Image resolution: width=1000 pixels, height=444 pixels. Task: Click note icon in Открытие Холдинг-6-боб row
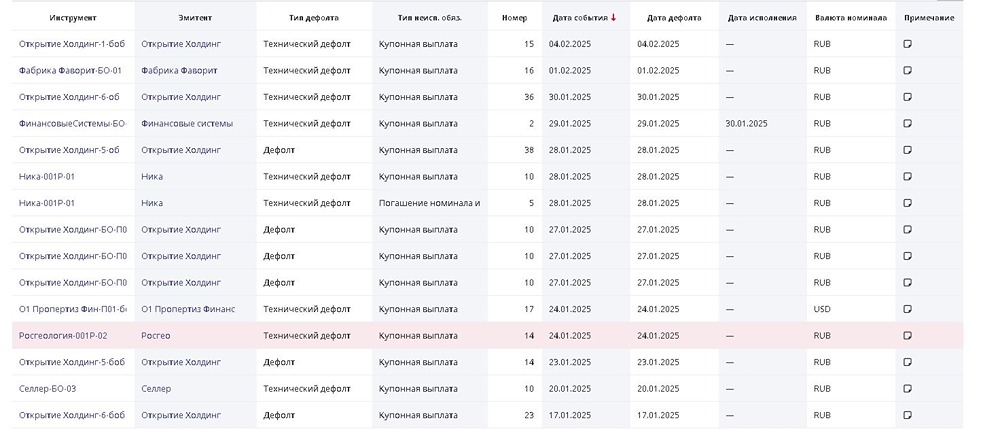coord(907,415)
